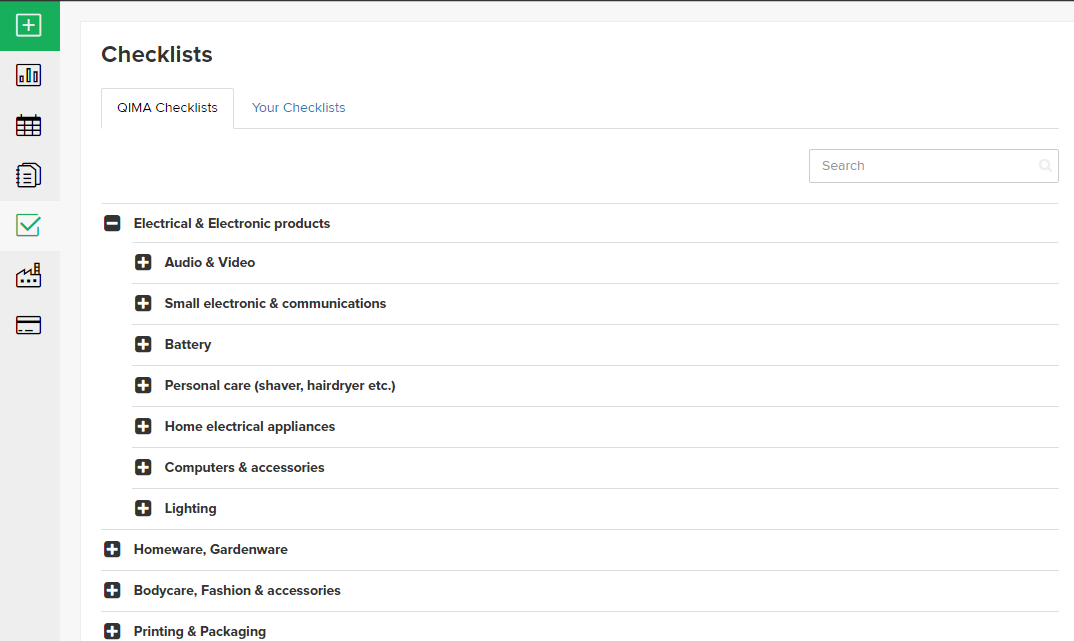Click into the Search input field
This screenshot has width=1074, height=641.
tap(934, 166)
